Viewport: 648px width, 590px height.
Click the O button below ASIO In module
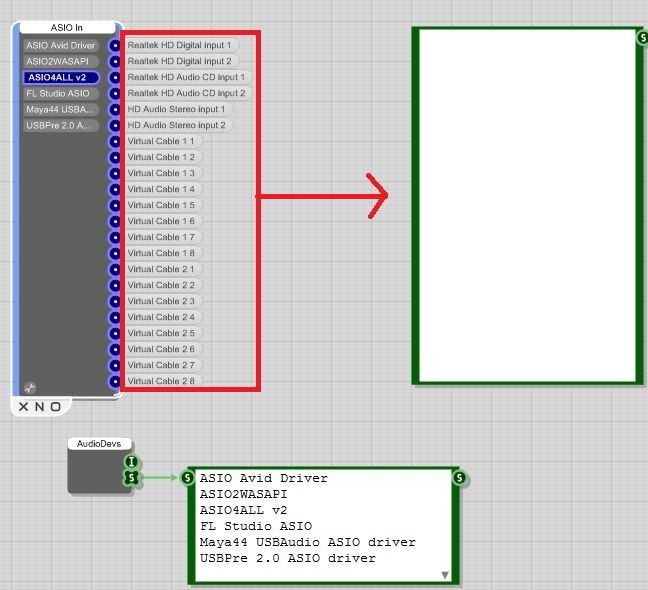coord(55,407)
